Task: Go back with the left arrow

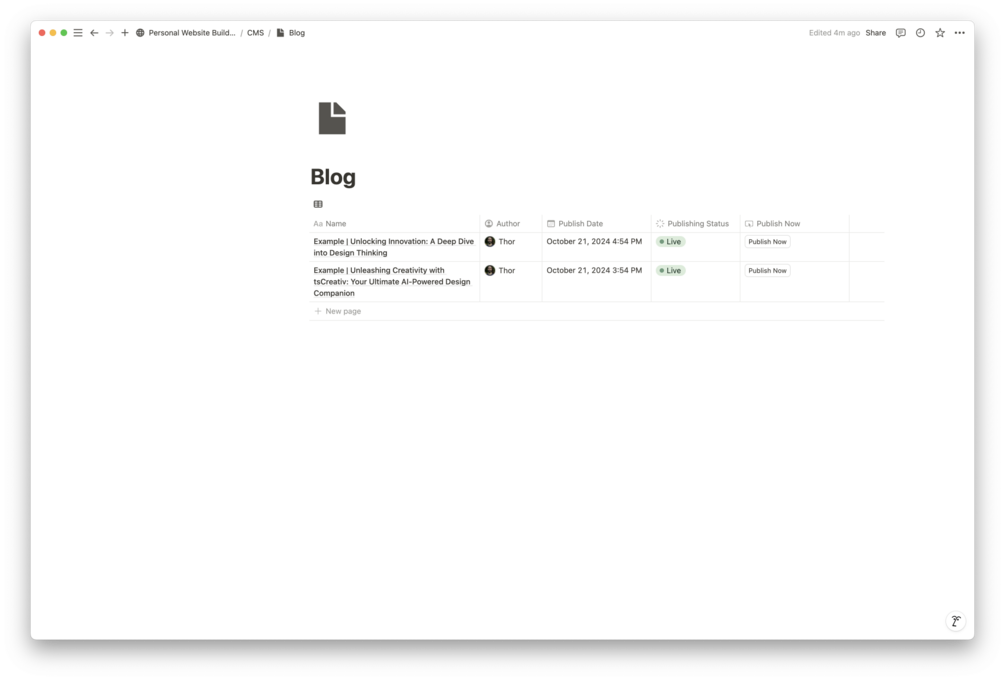Action: point(94,33)
